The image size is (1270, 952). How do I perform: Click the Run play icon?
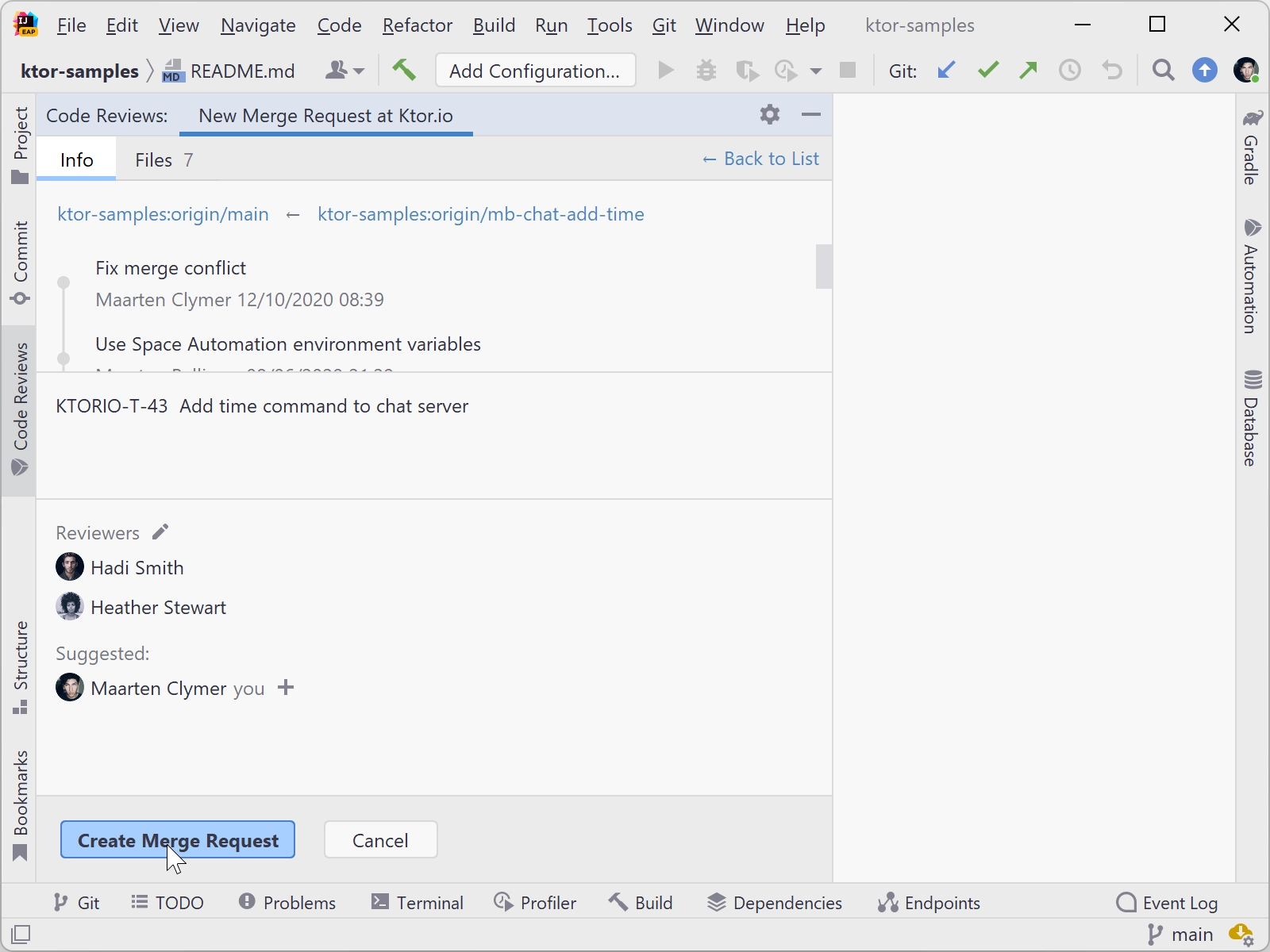(x=666, y=71)
